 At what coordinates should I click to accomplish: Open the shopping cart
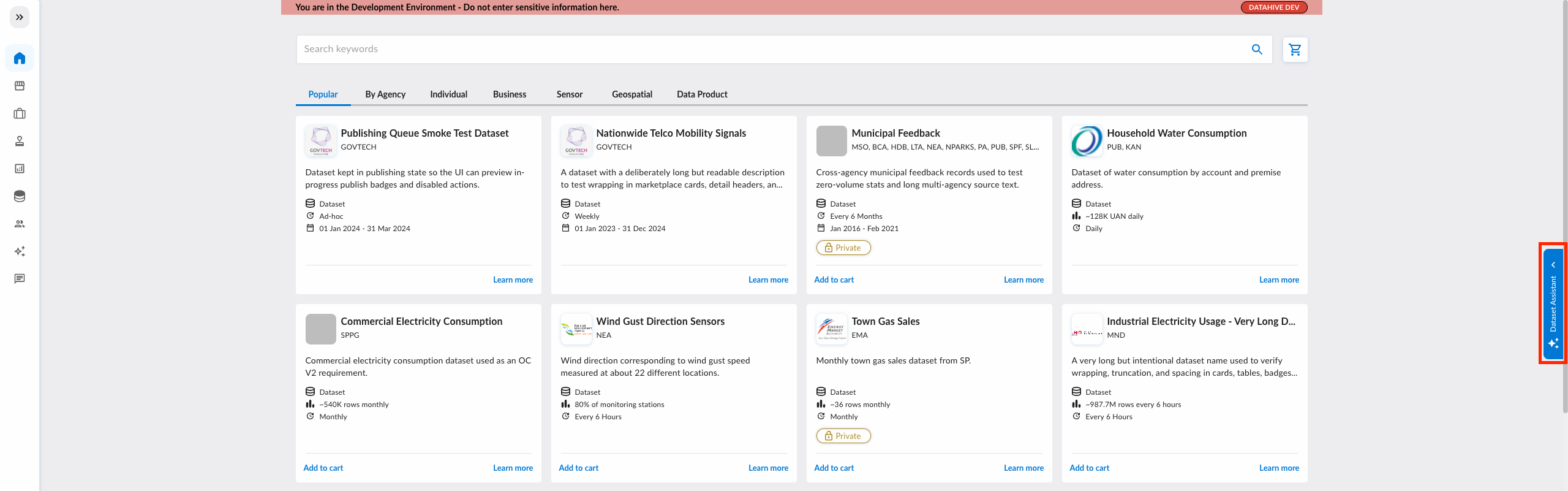click(x=1295, y=49)
